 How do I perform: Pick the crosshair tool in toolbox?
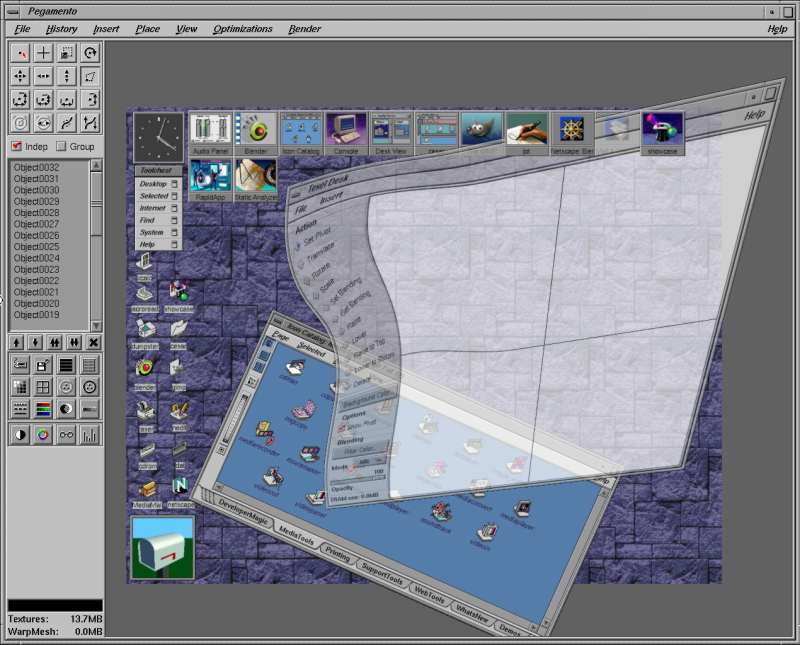click(43, 53)
